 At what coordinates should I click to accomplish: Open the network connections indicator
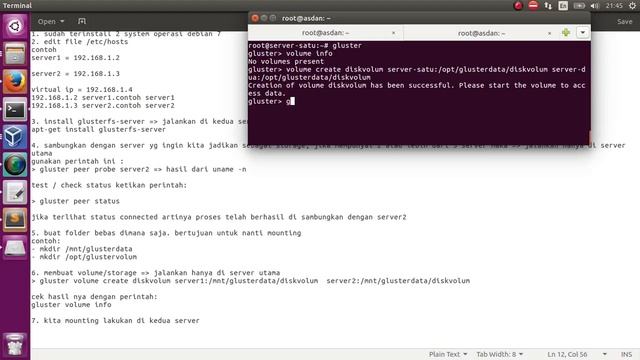[548, 6]
